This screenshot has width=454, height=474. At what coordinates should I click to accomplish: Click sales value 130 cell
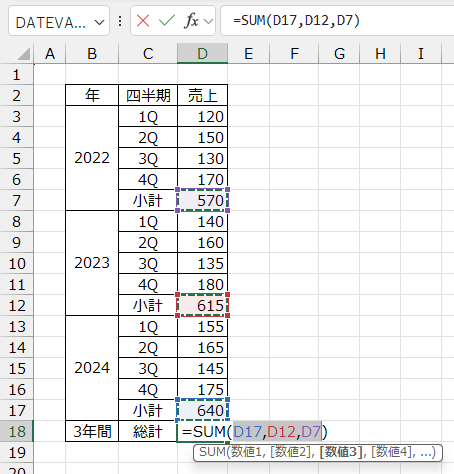(203, 158)
